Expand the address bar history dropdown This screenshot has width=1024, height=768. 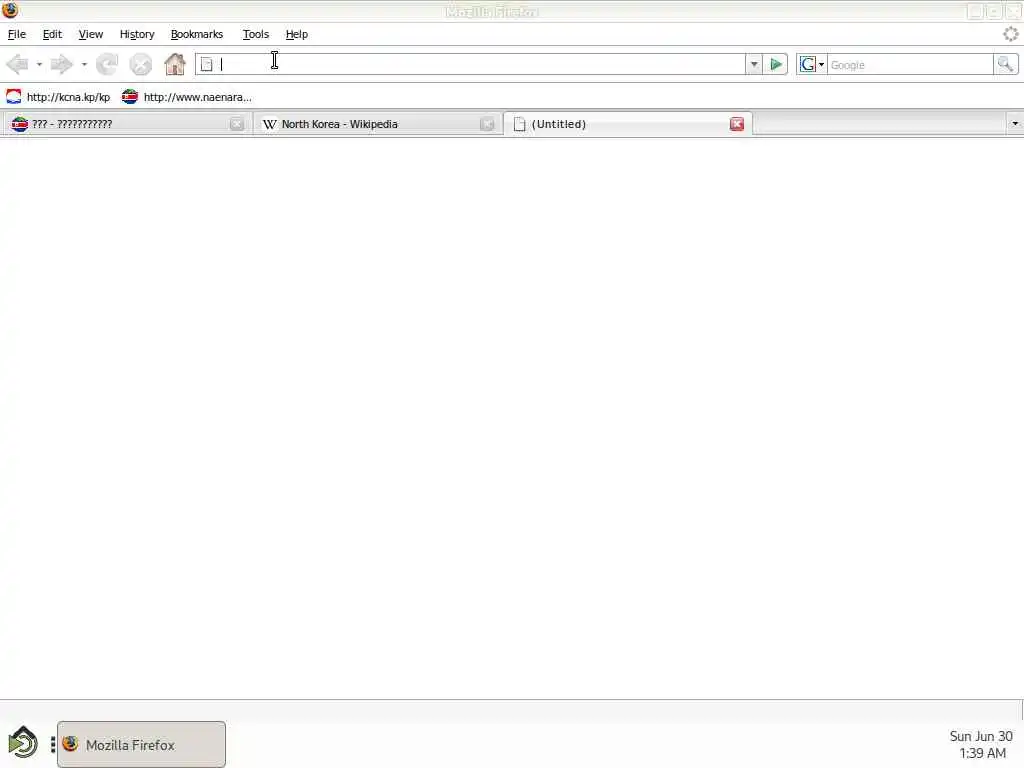click(x=754, y=64)
